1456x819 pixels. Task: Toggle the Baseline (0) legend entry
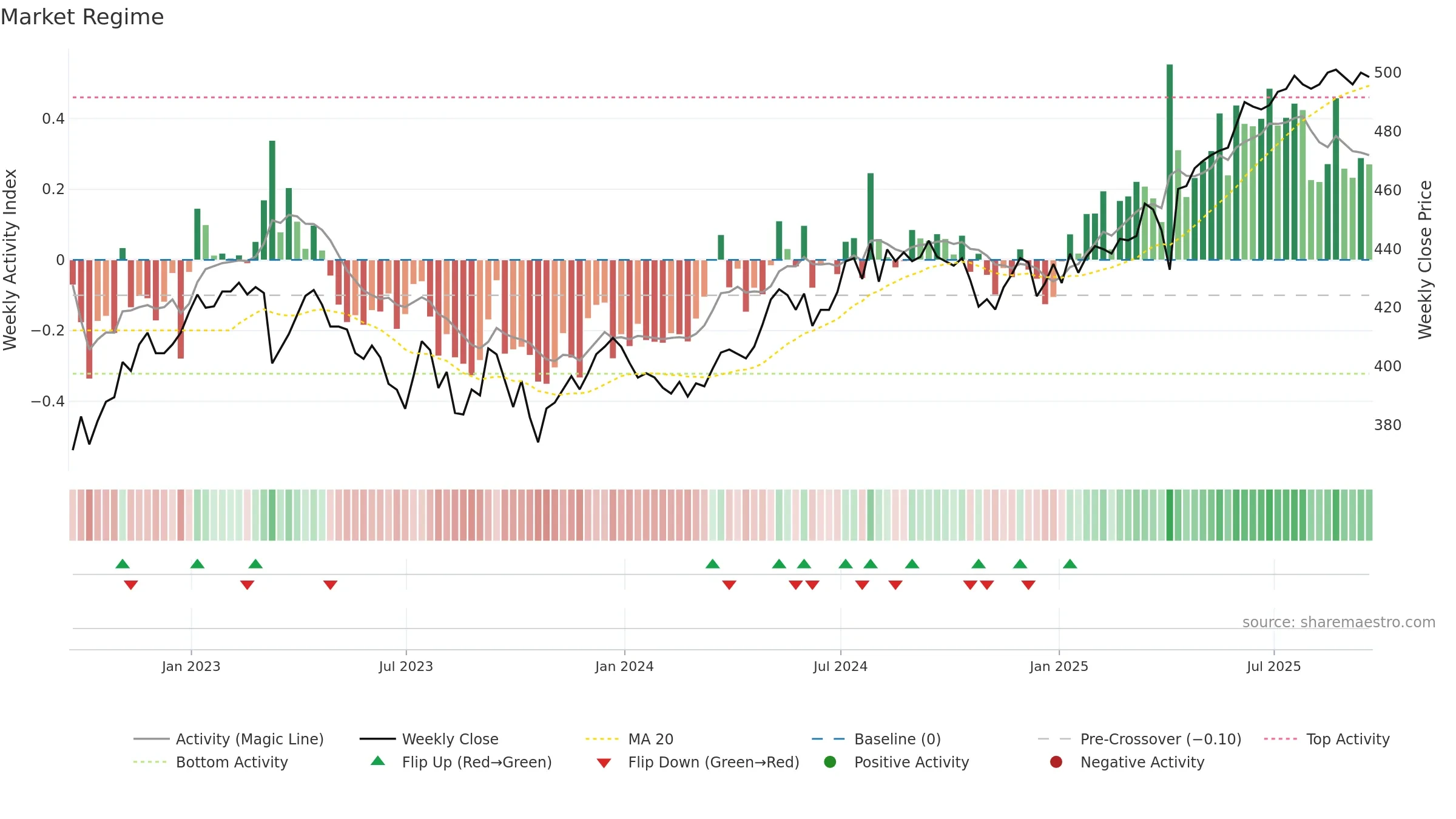[876, 739]
